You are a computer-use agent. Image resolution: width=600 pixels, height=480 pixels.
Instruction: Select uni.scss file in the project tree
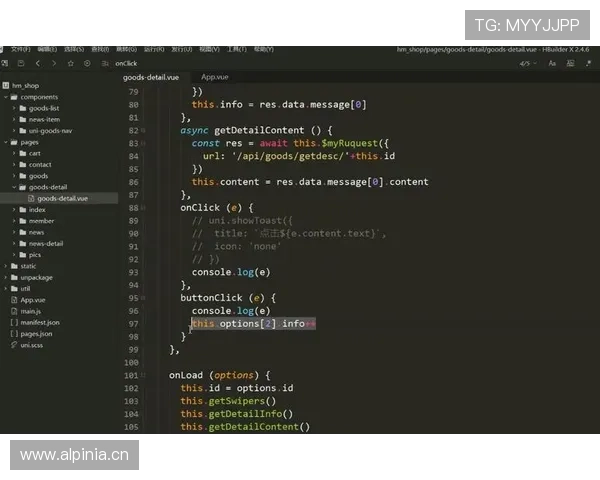(32, 344)
